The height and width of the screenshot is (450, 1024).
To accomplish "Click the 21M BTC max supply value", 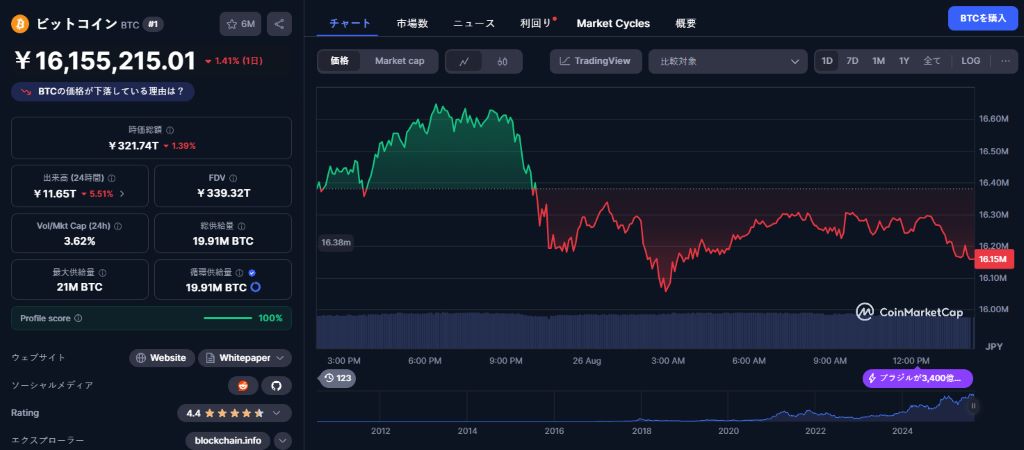I will (x=80, y=287).
